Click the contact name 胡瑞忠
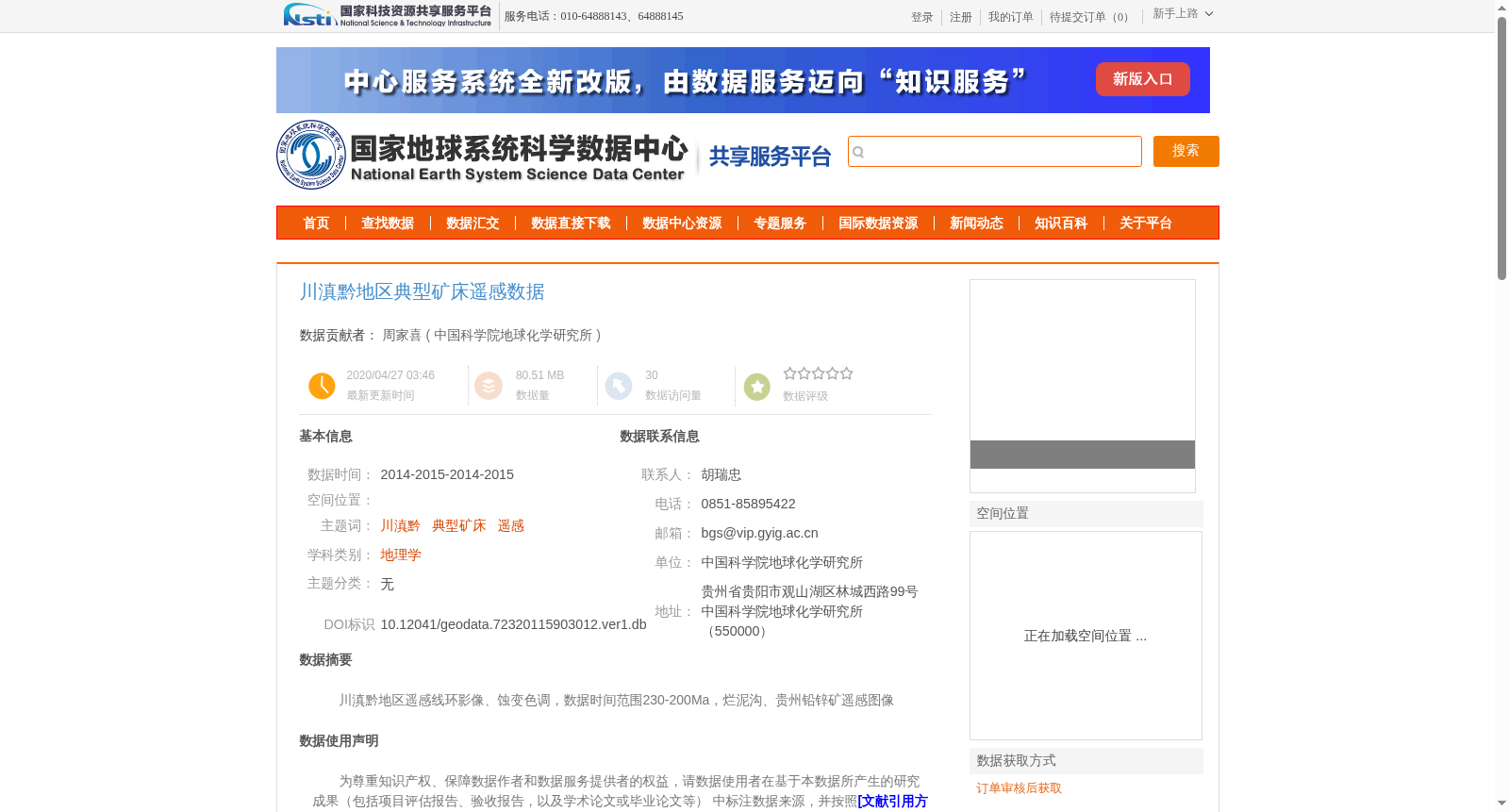Viewport: 1509px width, 812px height. click(721, 475)
